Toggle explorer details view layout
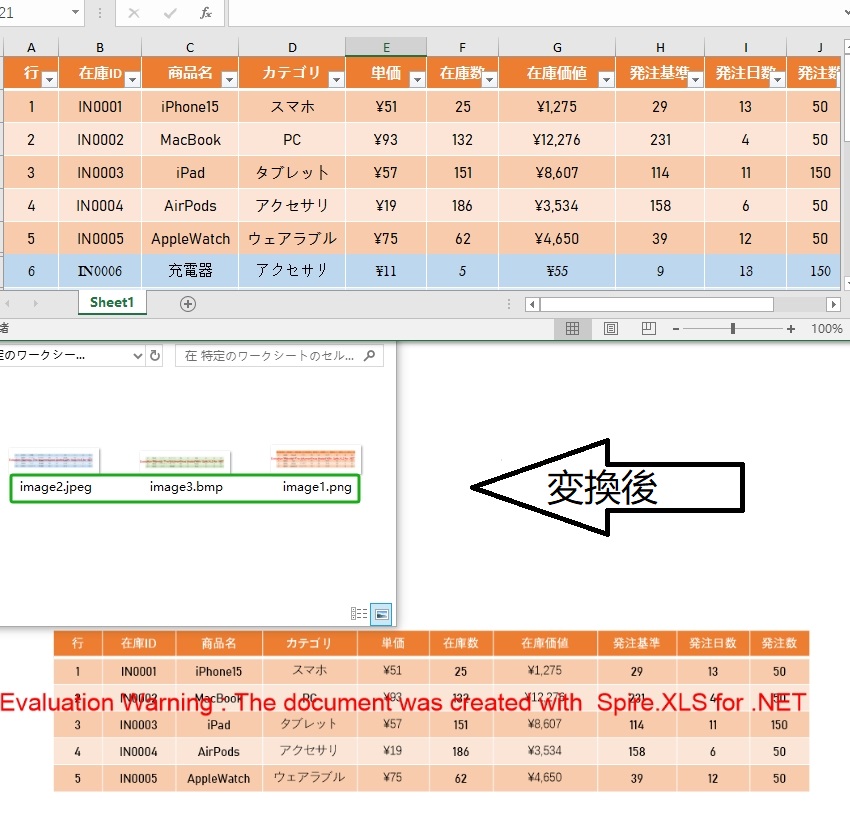Viewport: 850px width, 817px height. click(x=359, y=614)
